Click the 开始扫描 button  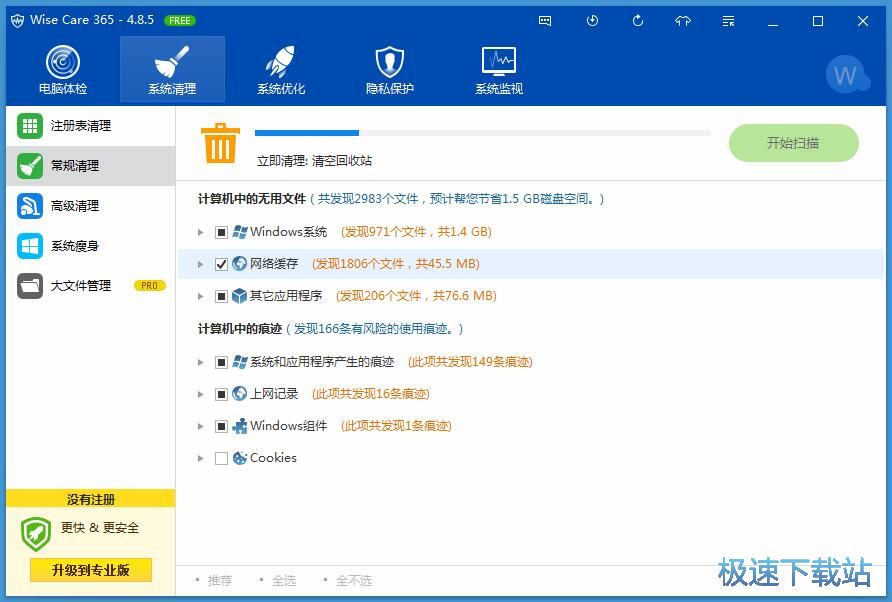[x=793, y=143]
